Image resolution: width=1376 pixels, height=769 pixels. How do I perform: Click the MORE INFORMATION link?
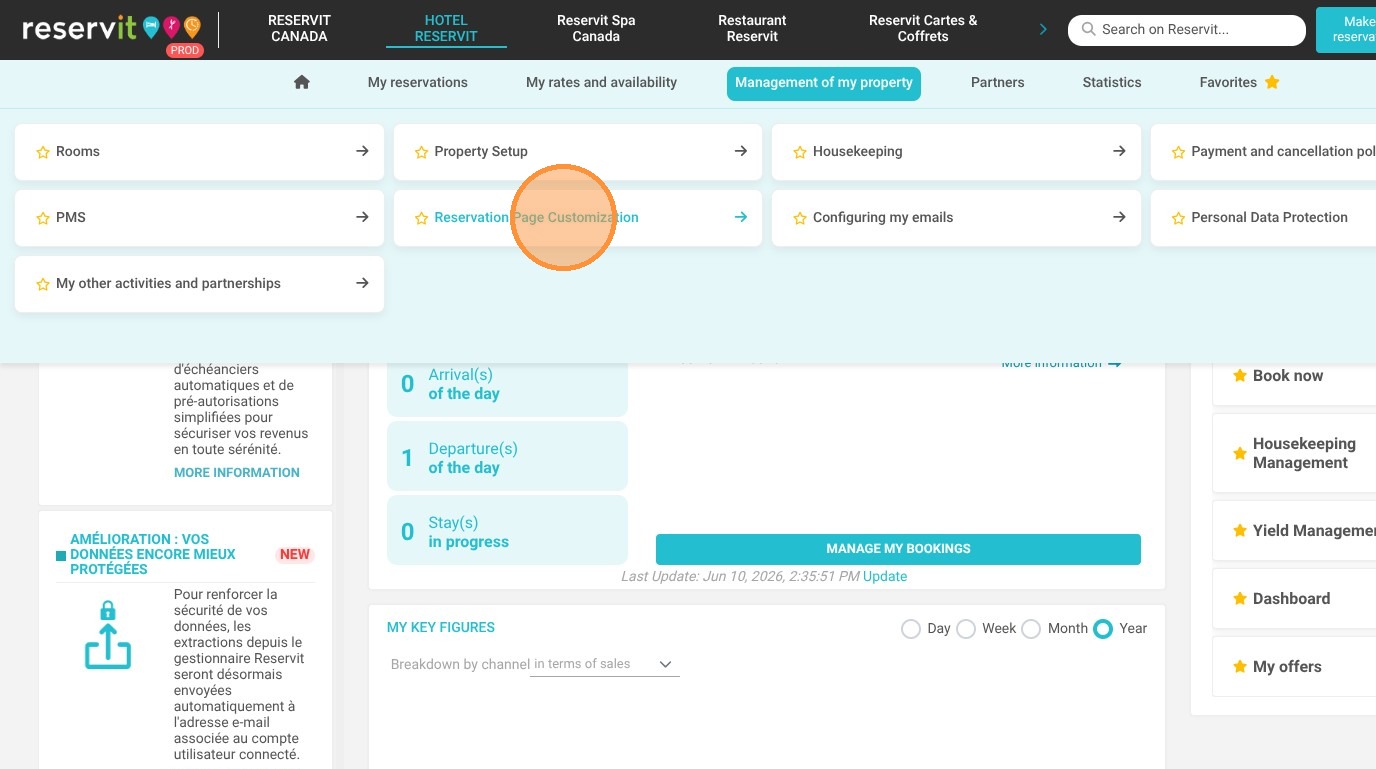[x=237, y=473]
